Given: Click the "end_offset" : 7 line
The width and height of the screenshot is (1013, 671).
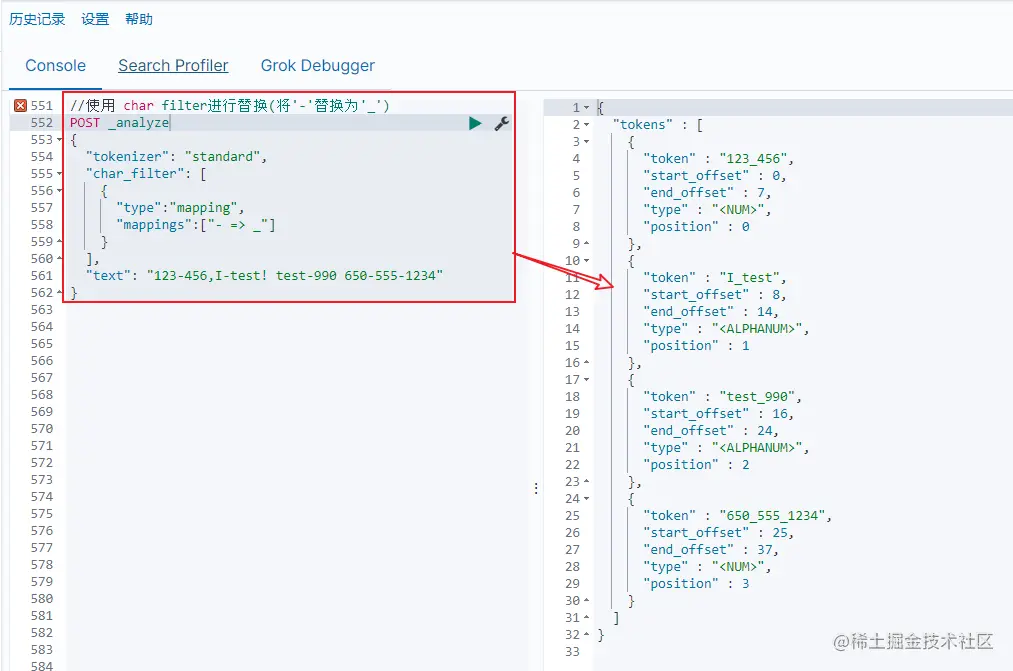Looking at the screenshot, I should coord(707,192).
